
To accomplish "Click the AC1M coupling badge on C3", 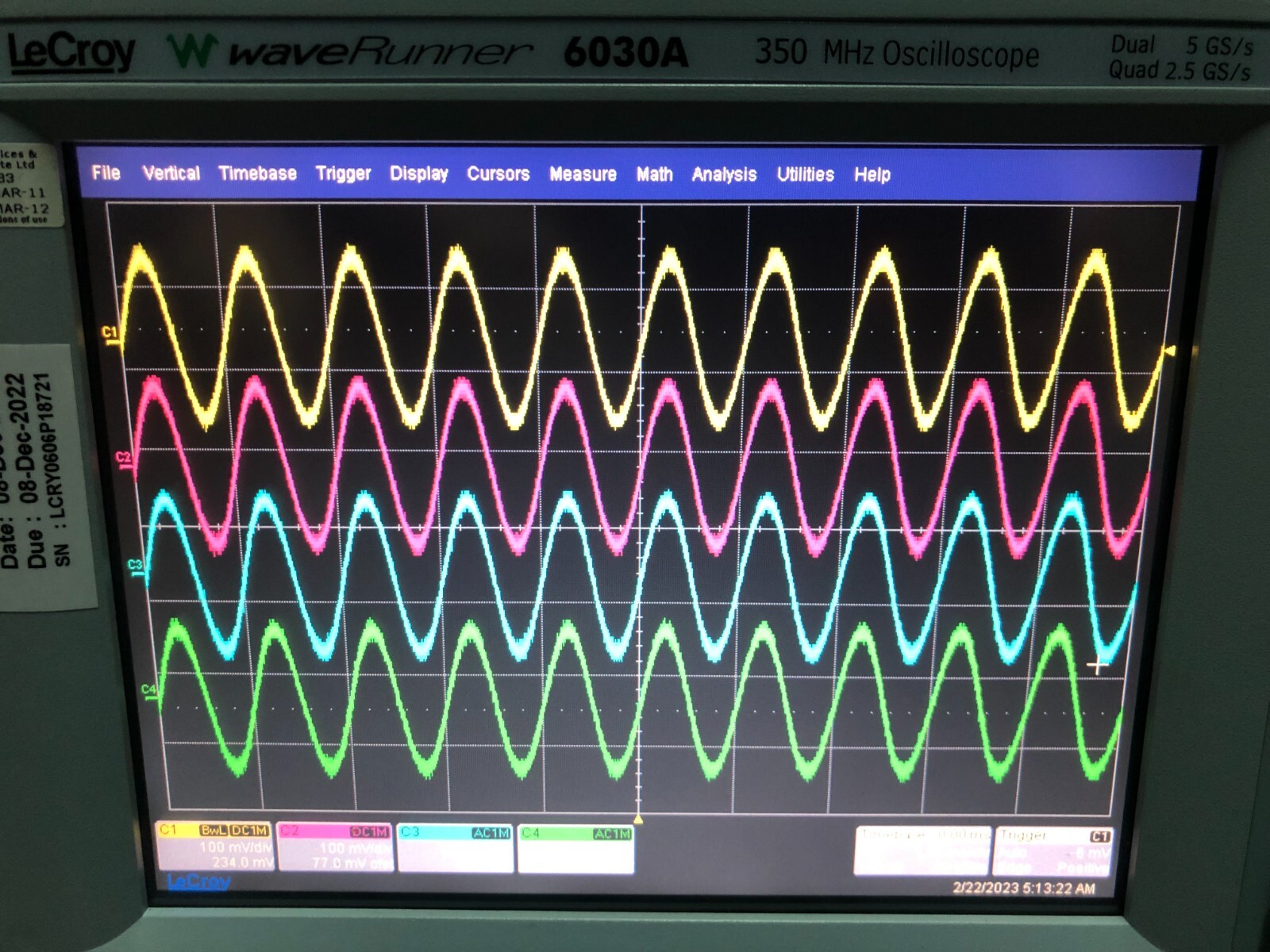I will [491, 830].
